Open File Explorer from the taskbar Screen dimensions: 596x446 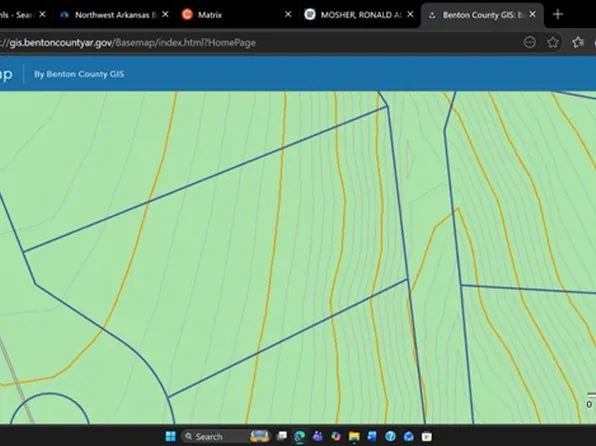tap(354, 436)
